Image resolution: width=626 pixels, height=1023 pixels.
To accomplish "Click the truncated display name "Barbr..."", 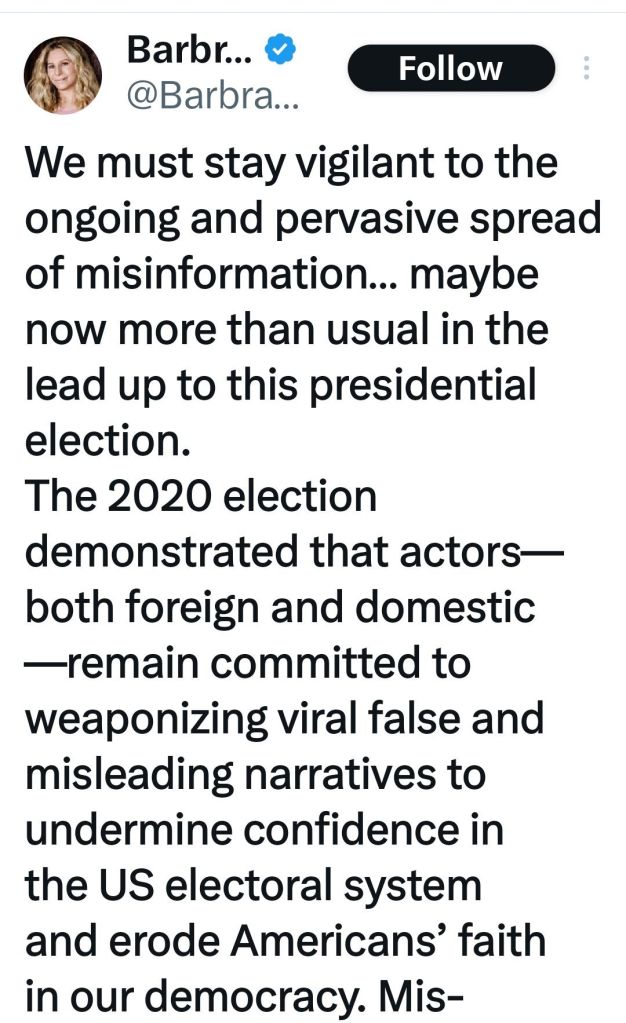I will (x=187, y=48).
